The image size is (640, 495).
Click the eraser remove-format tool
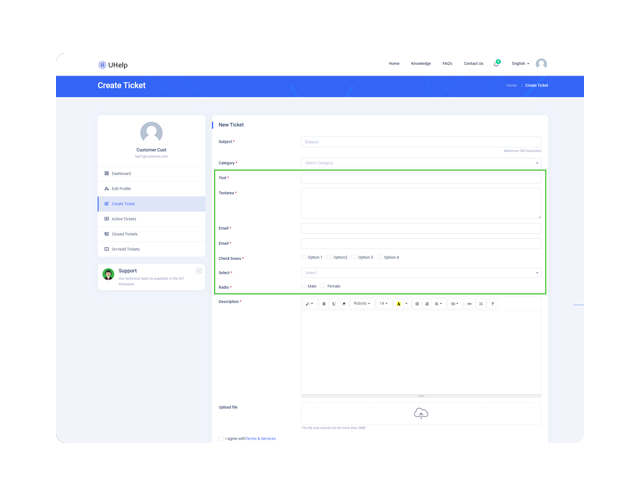[344, 304]
